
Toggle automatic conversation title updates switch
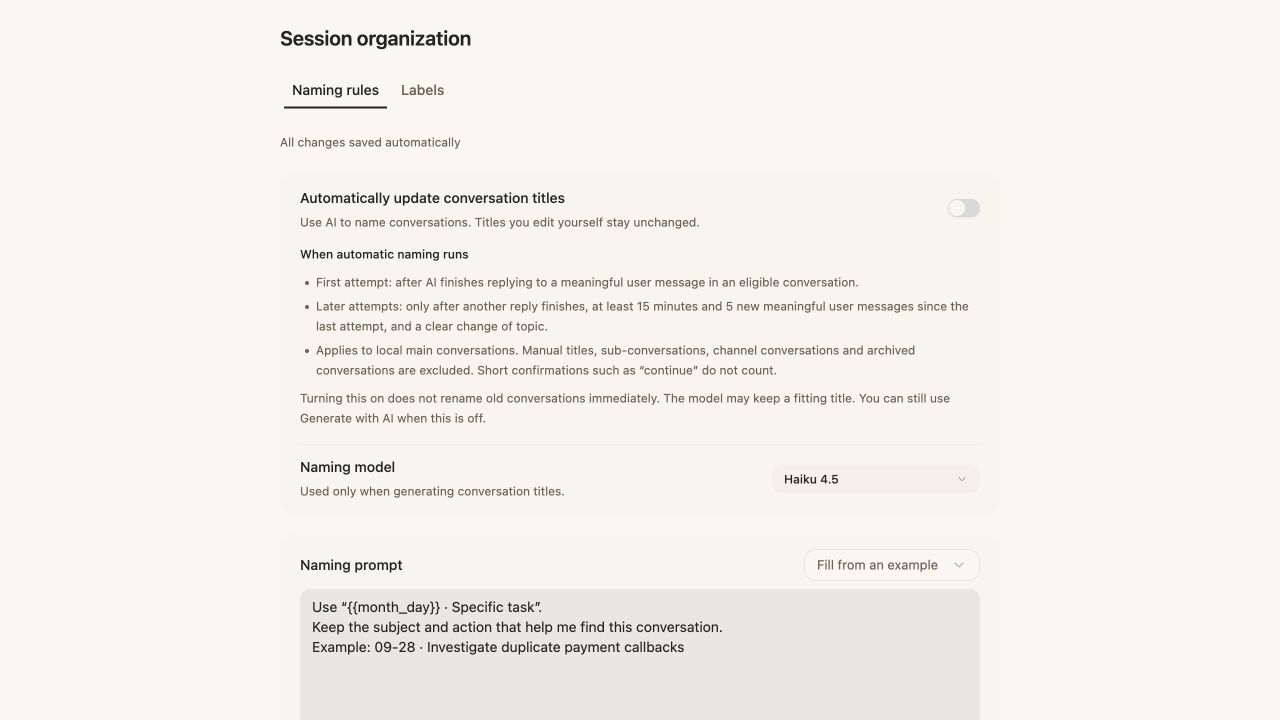pos(964,208)
